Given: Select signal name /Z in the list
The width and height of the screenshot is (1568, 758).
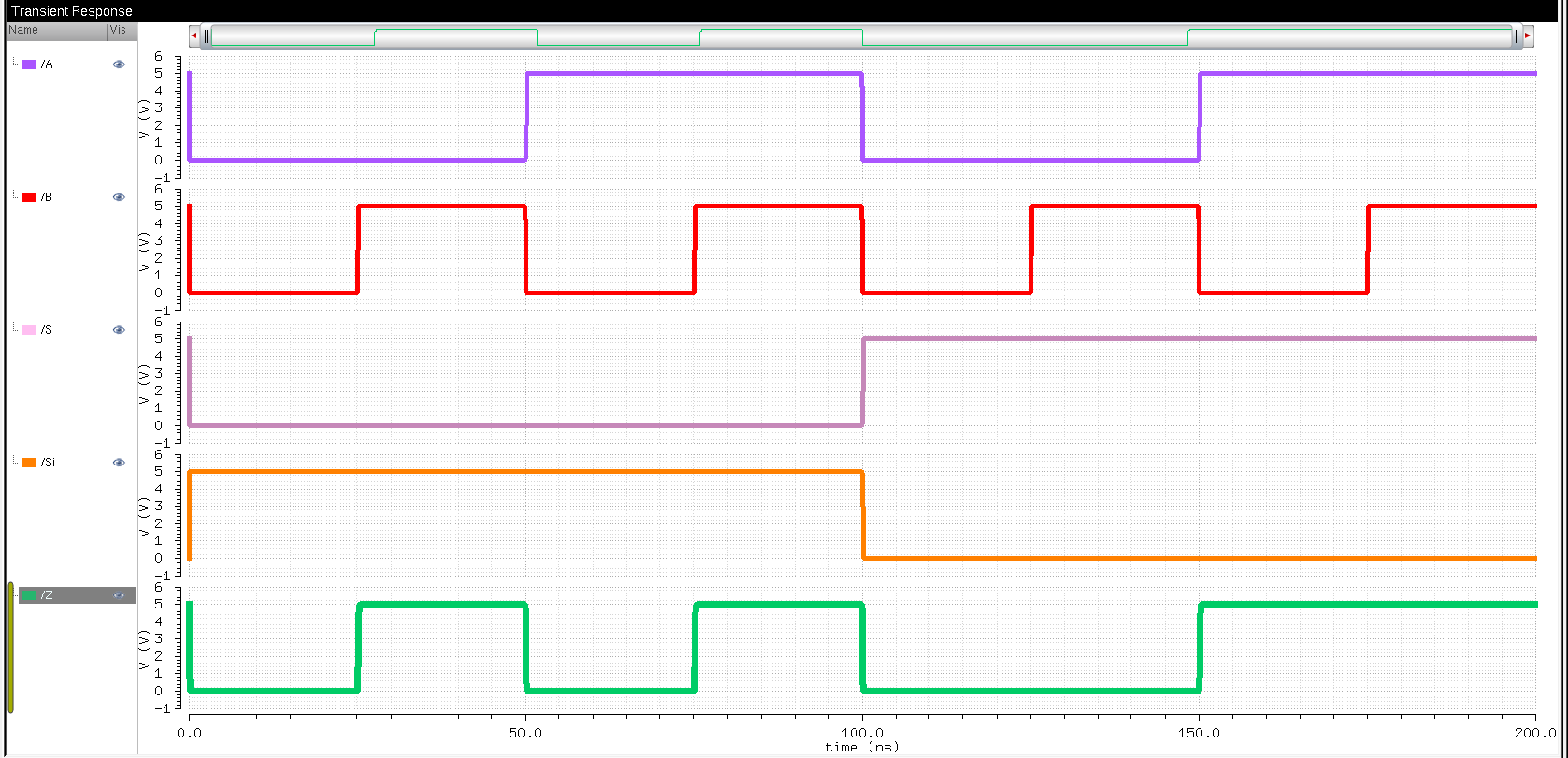Looking at the screenshot, I should pyautogui.click(x=47, y=595).
